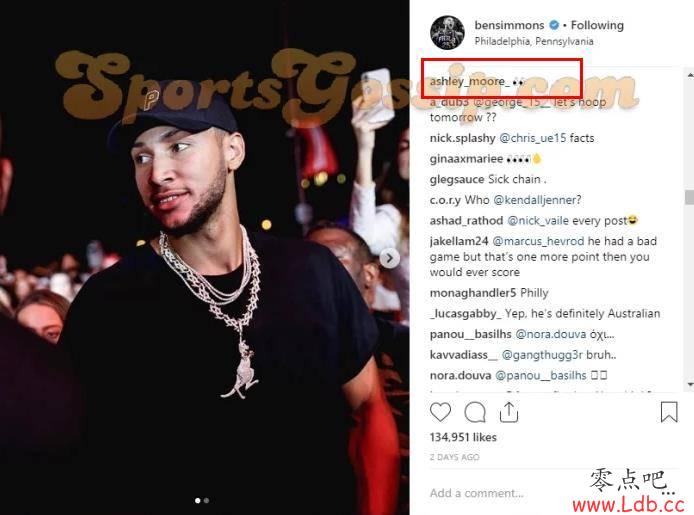Viewport: 694px width, 515px height.
Task: Select first carousel dot indicator
Action: [197, 500]
